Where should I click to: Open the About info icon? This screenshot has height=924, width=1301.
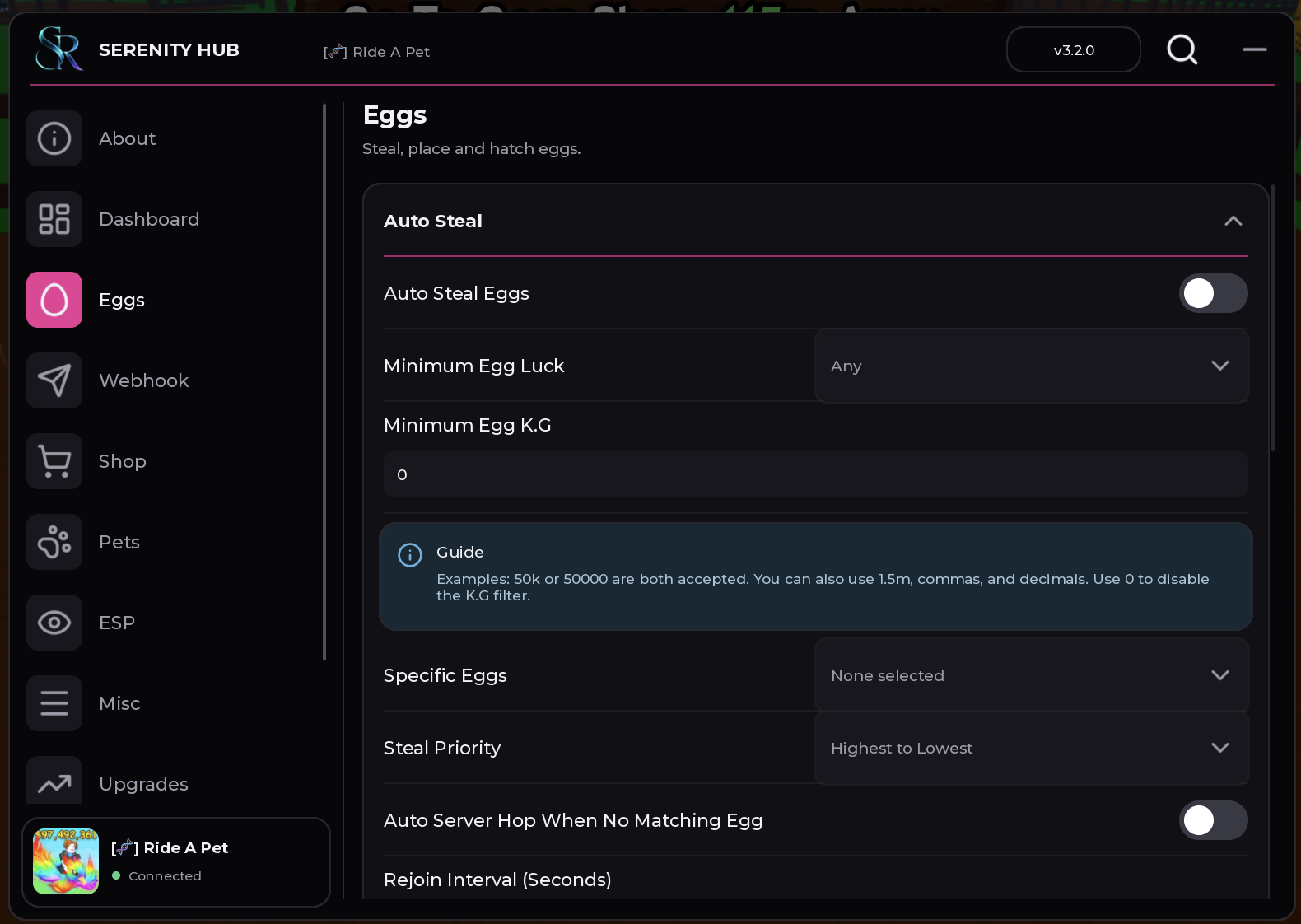coord(54,138)
